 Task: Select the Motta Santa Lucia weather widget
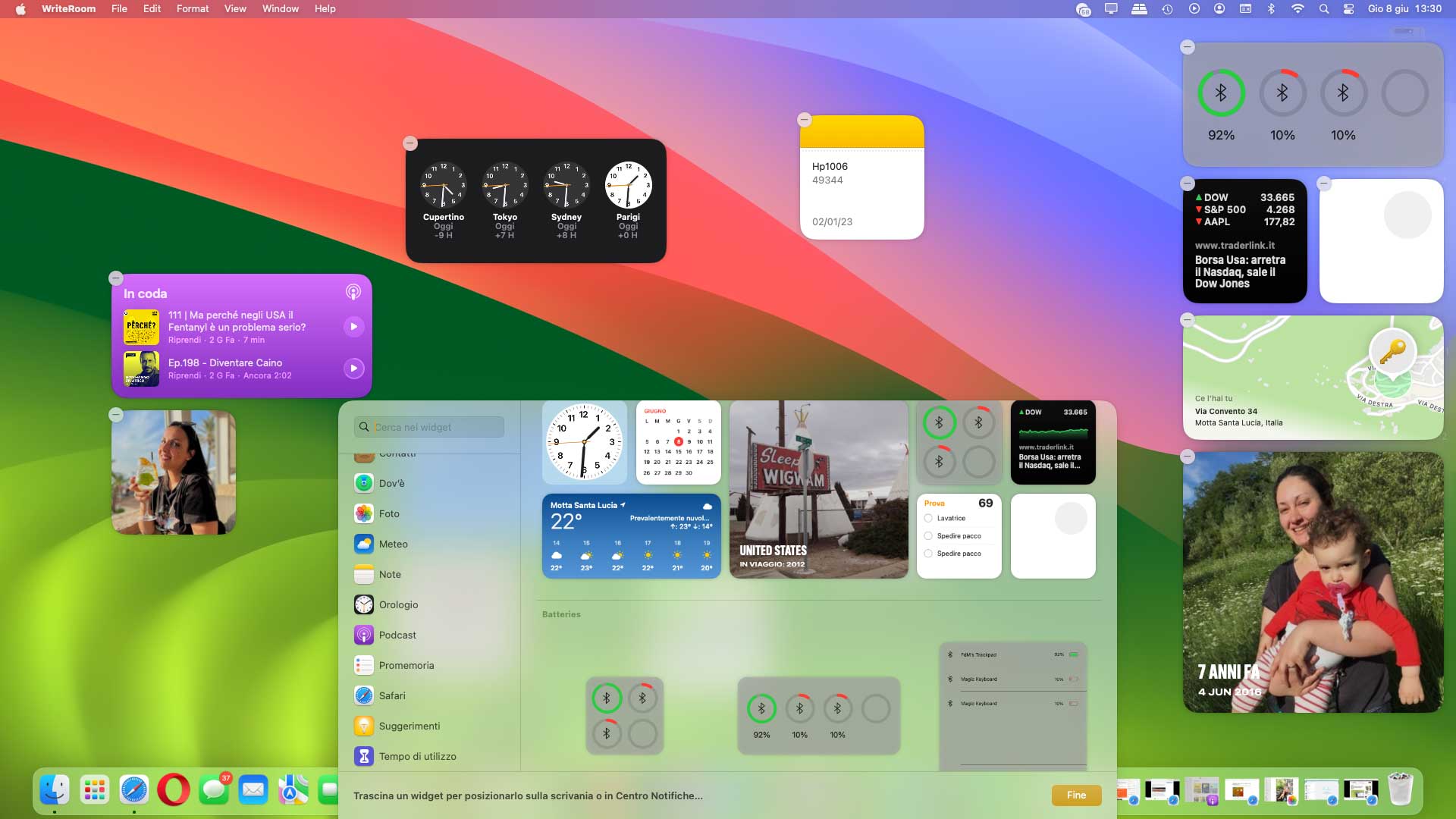click(x=631, y=536)
